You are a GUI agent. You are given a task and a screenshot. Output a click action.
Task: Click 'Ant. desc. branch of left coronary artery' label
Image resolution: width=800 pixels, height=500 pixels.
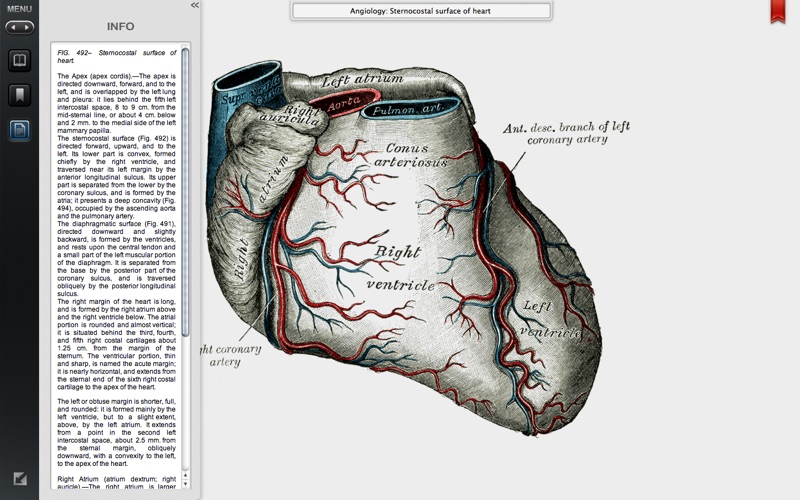tap(566, 133)
